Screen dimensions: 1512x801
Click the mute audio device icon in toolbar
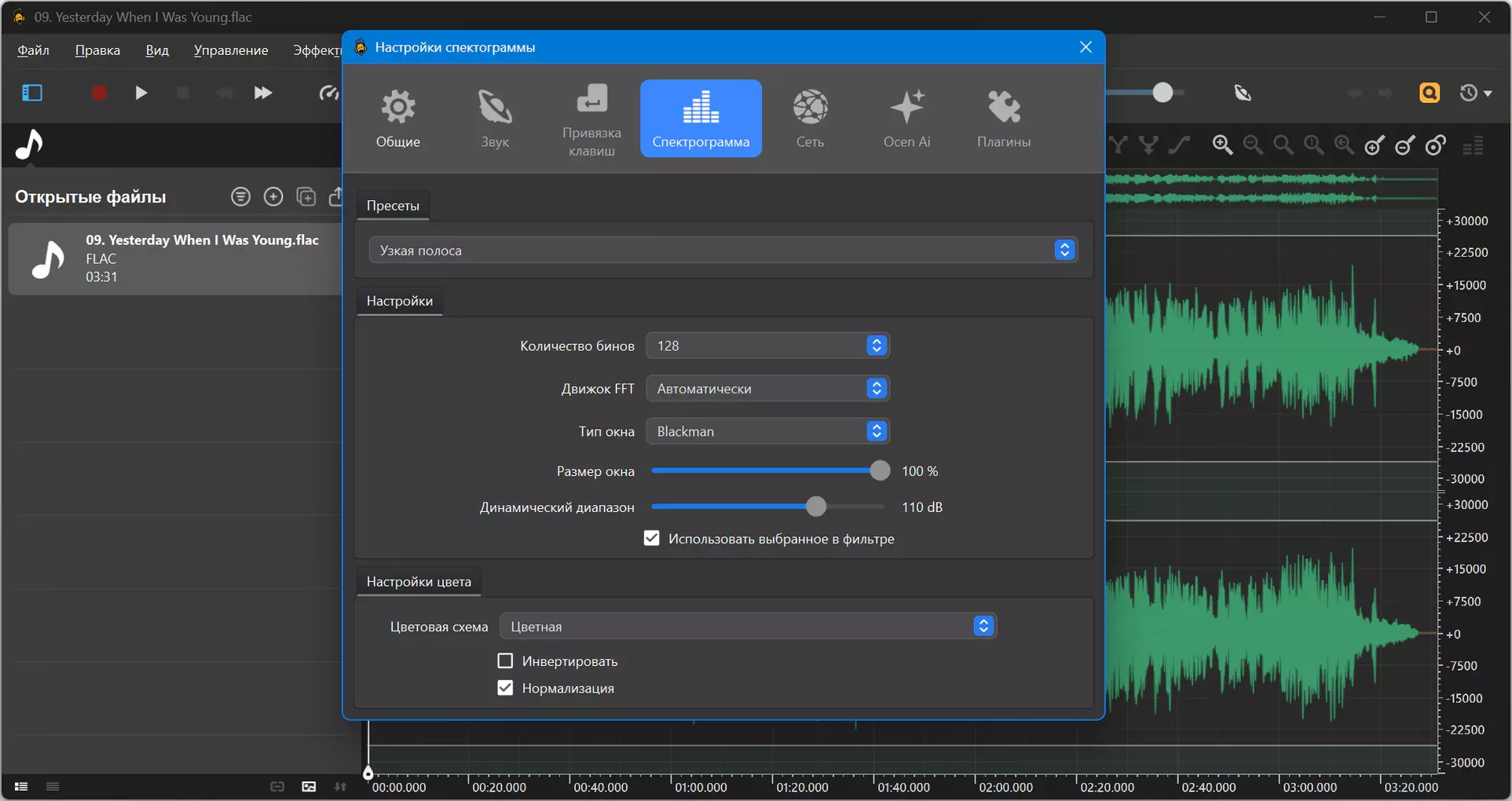coord(1243,93)
